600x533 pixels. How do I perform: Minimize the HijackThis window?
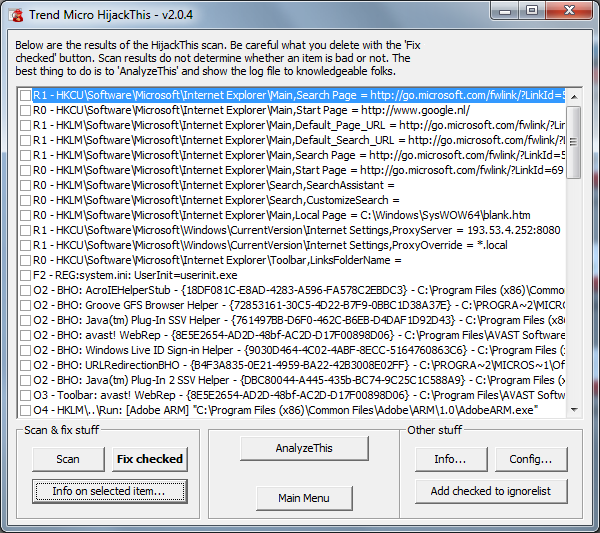point(505,11)
